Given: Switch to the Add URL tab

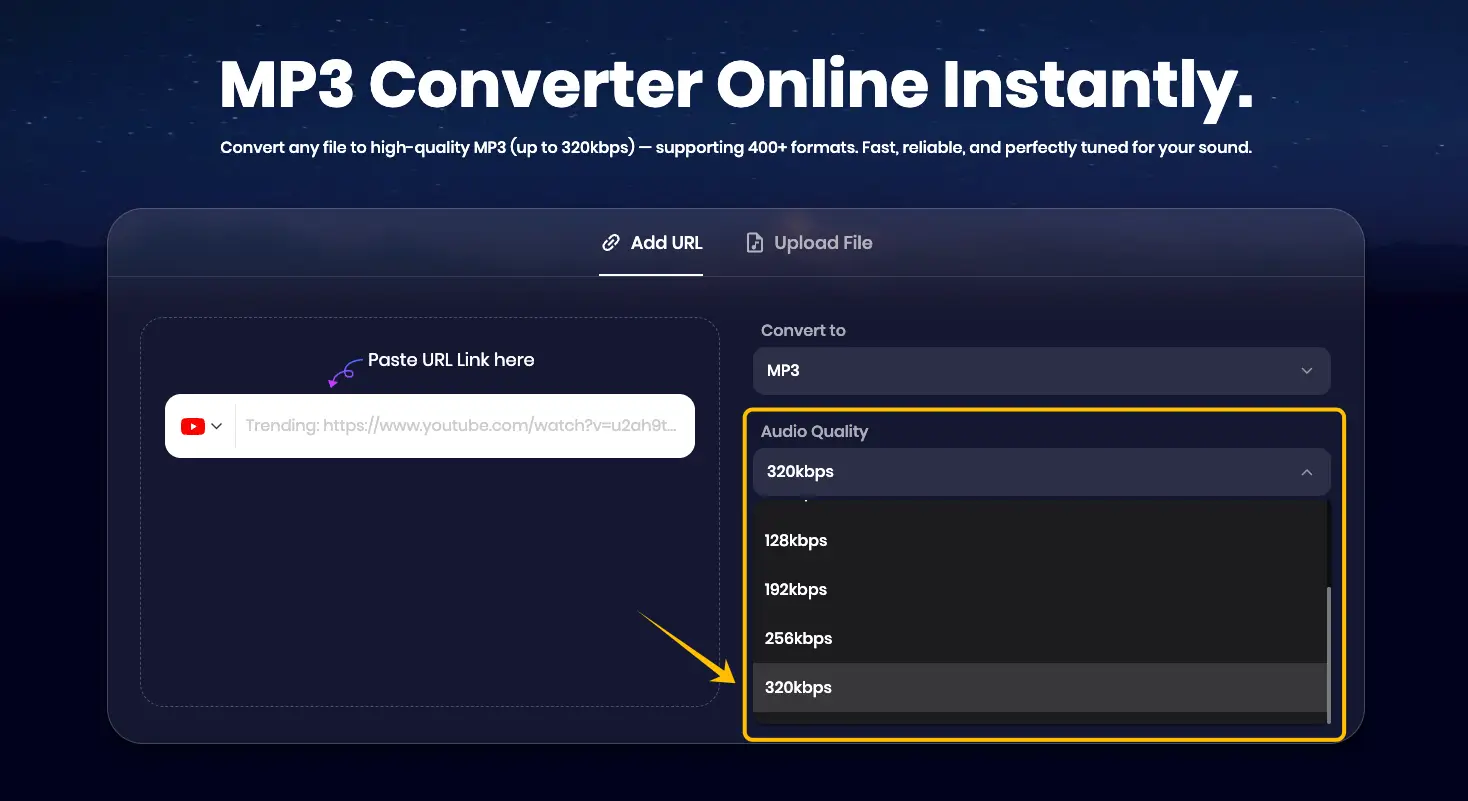Looking at the screenshot, I should point(652,243).
